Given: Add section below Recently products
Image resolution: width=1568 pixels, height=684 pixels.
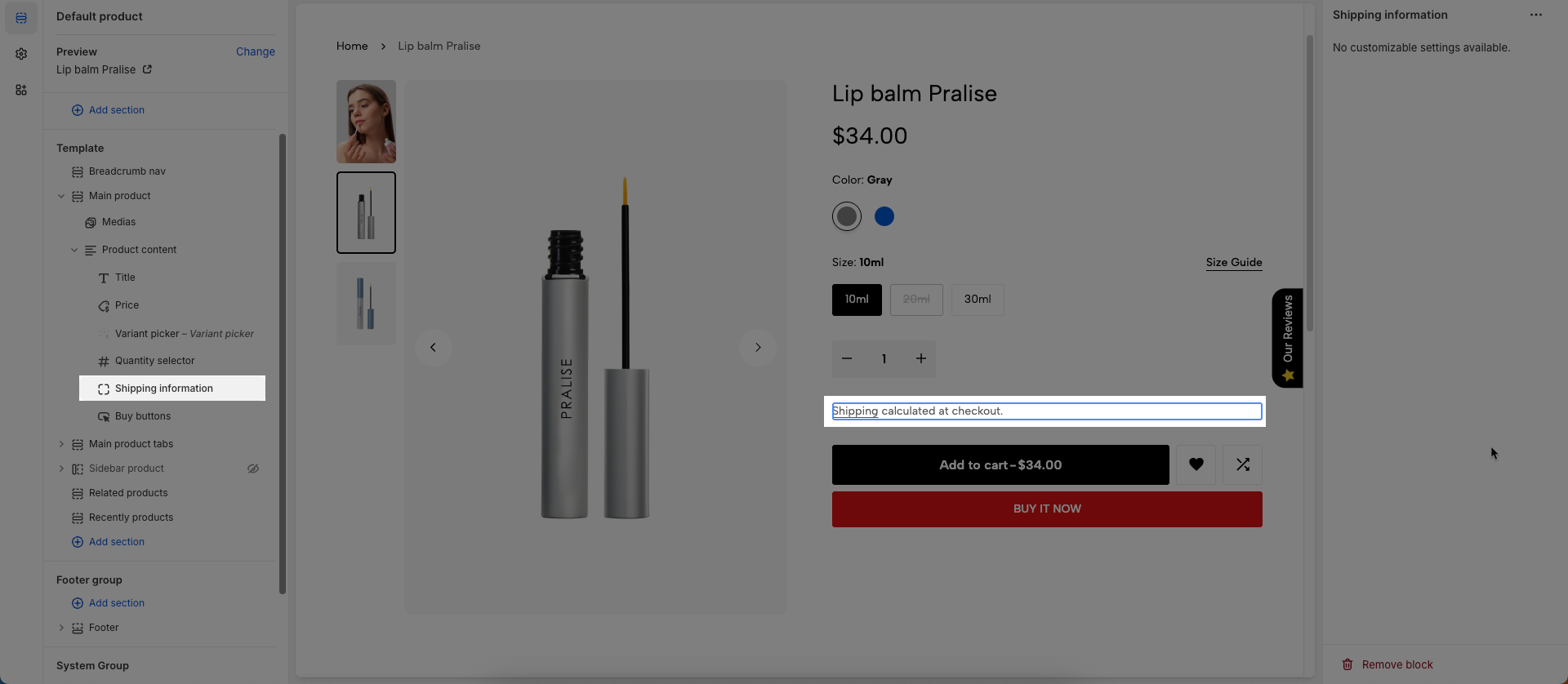Looking at the screenshot, I should point(108,542).
